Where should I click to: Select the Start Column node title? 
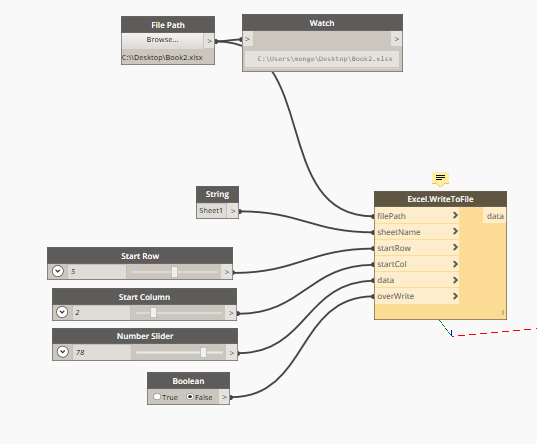coord(145,297)
